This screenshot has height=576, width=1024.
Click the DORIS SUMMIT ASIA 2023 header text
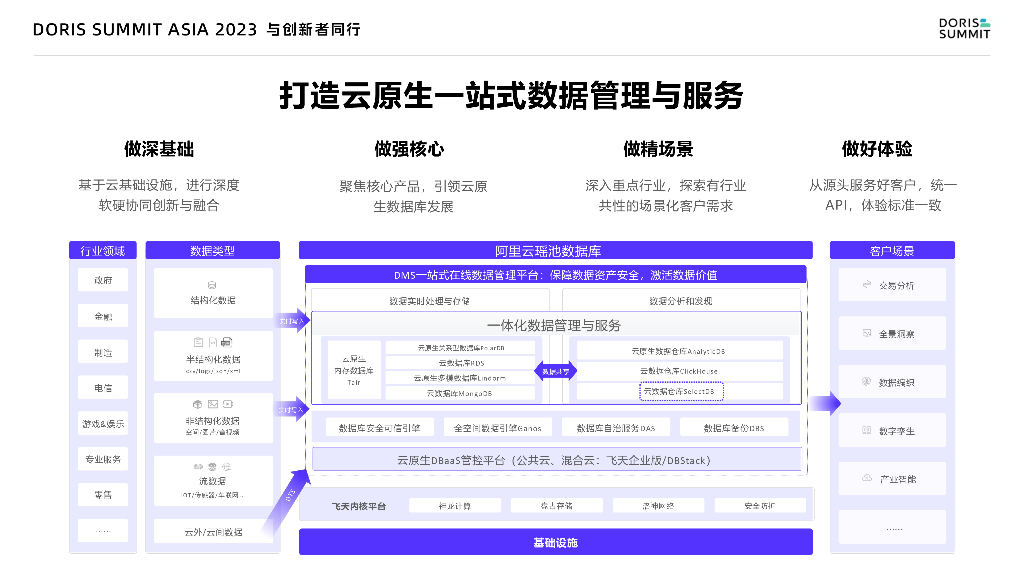click(145, 29)
